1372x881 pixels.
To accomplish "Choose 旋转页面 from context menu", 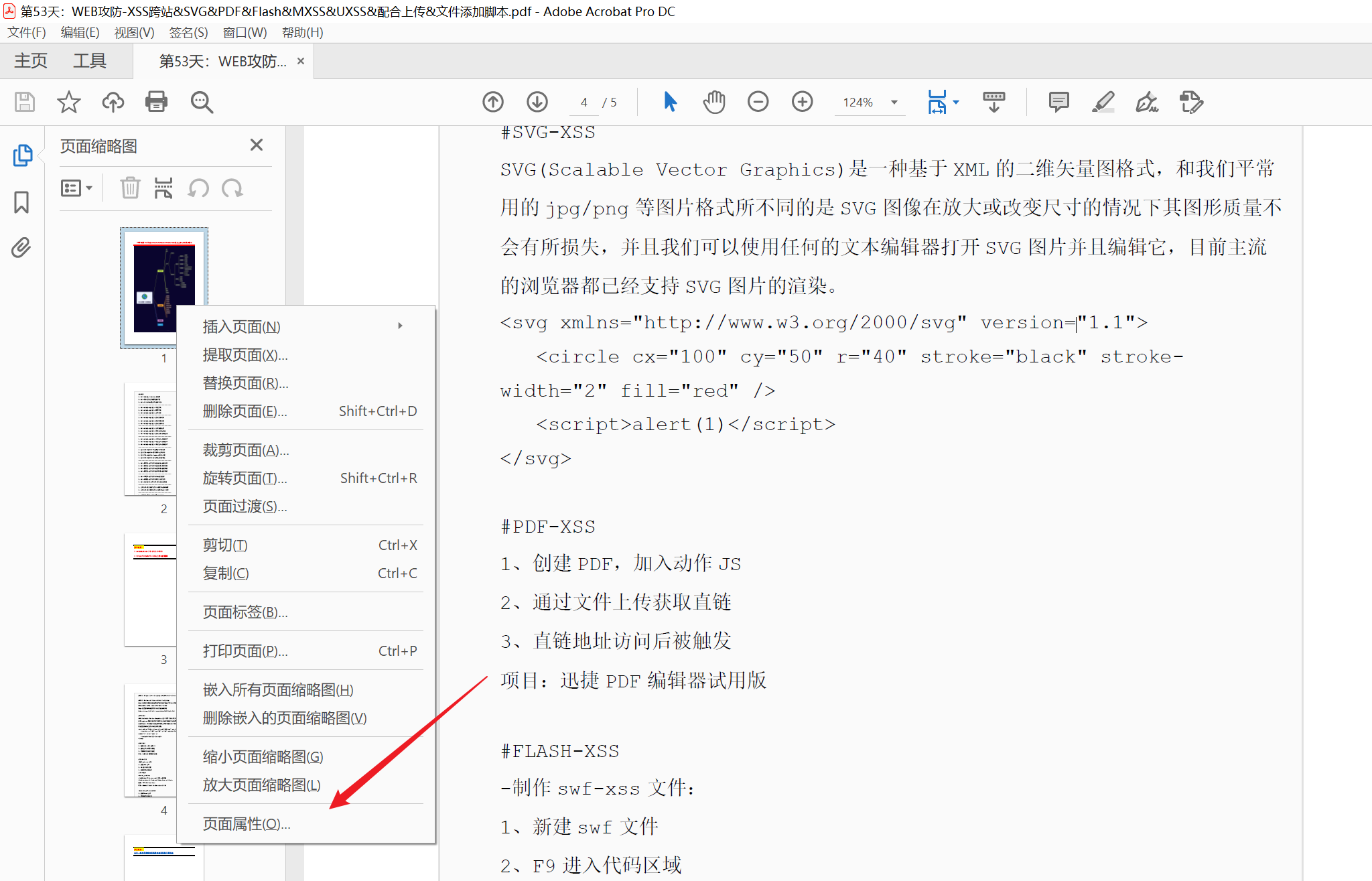I will click(x=245, y=478).
